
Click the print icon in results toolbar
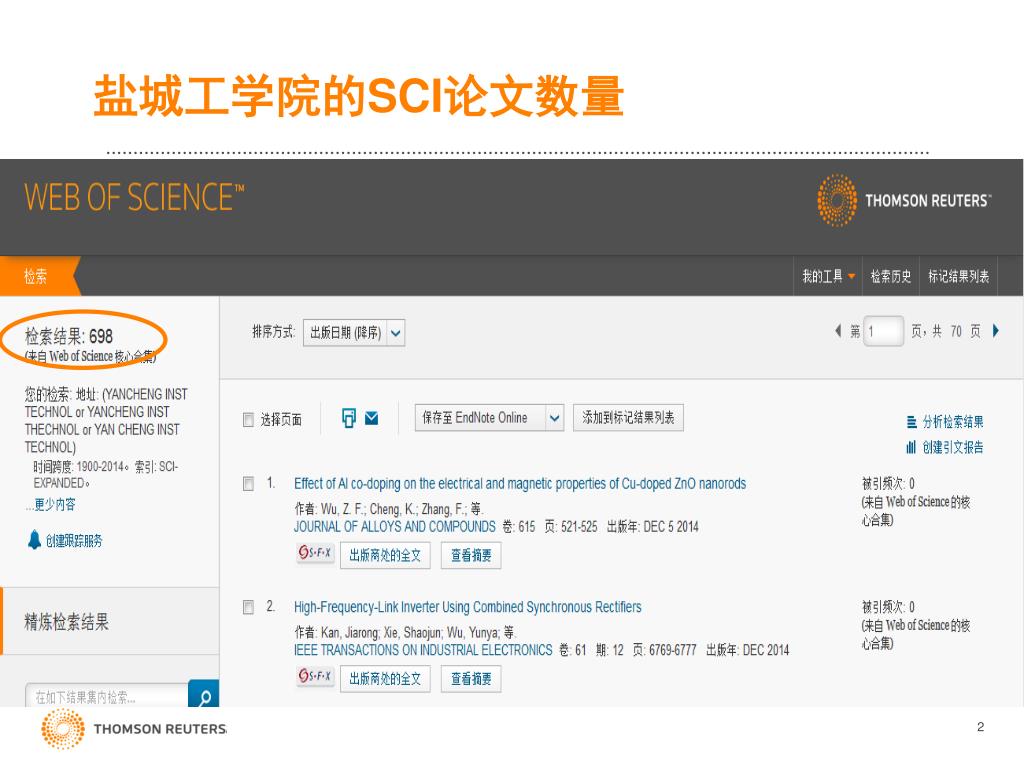[349, 418]
